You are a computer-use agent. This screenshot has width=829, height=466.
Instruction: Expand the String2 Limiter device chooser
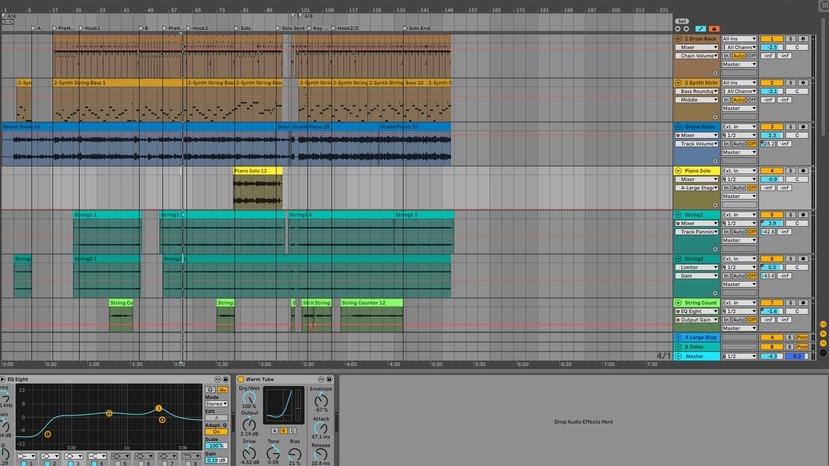click(698, 267)
